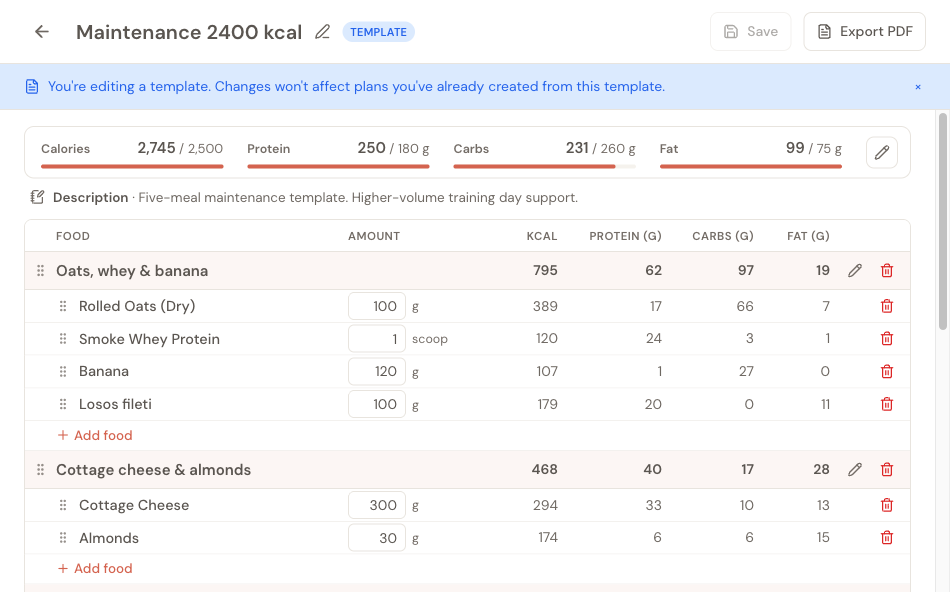Edit macro targets with pencil button

pyautogui.click(x=882, y=152)
